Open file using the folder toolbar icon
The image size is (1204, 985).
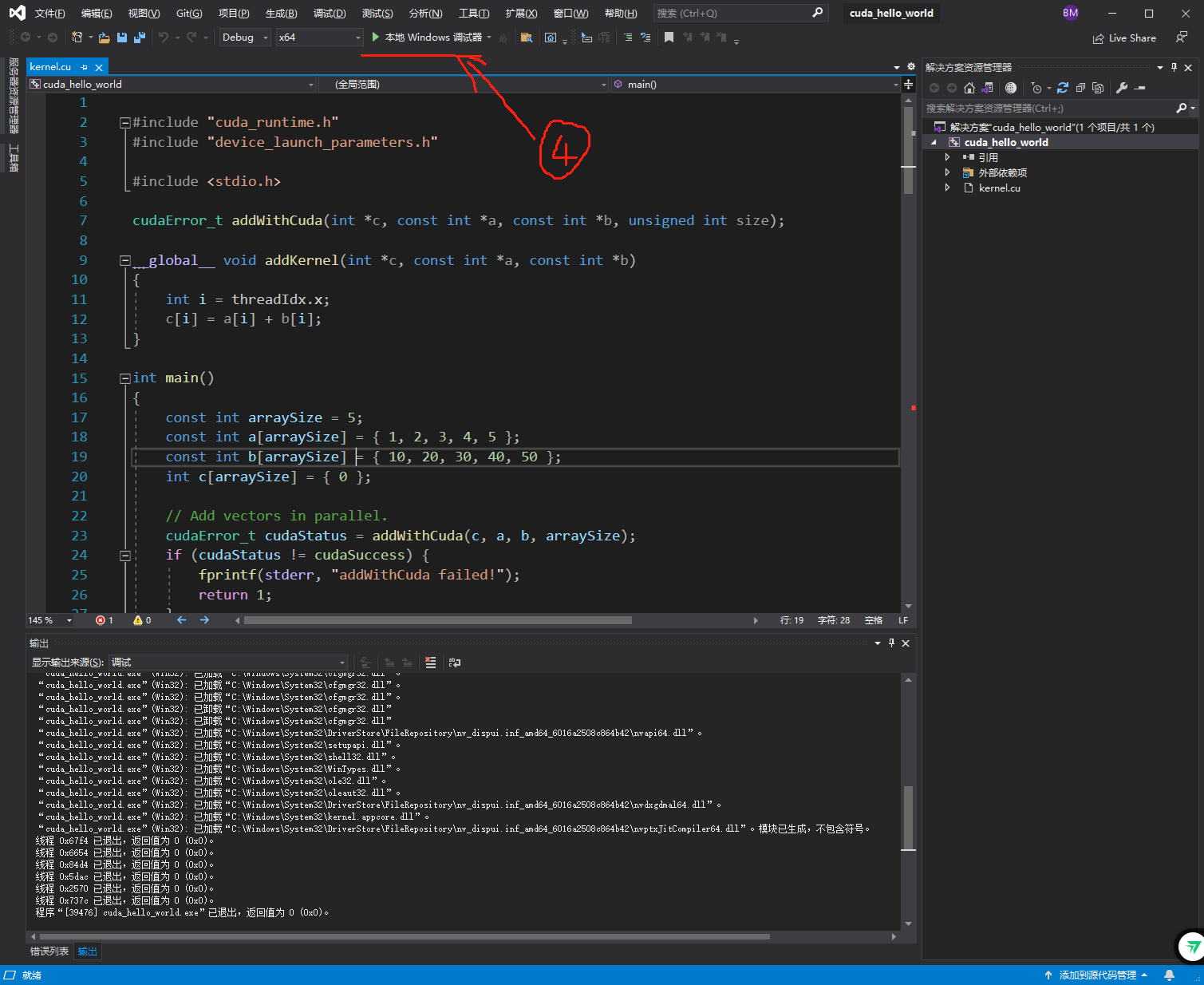click(x=104, y=38)
